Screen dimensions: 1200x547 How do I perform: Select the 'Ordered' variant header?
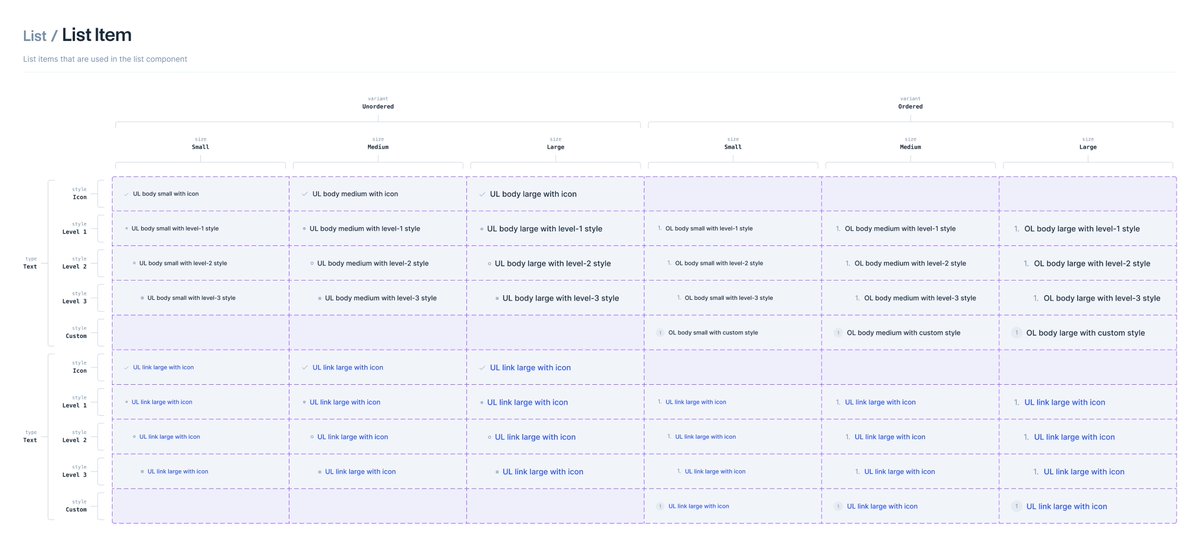pyautogui.click(x=910, y=106)
